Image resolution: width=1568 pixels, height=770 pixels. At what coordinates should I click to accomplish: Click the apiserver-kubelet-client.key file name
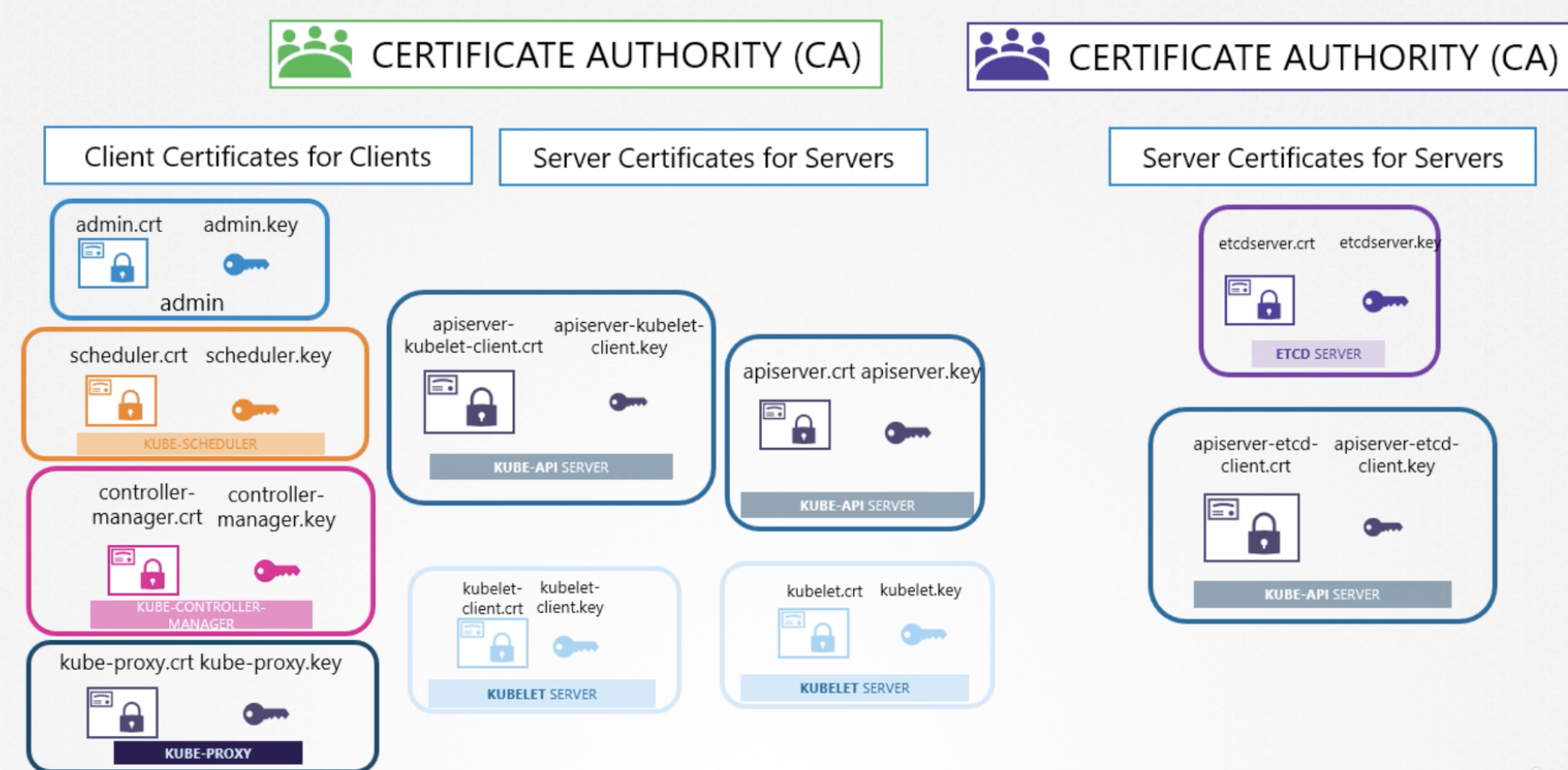pos(628,336)
